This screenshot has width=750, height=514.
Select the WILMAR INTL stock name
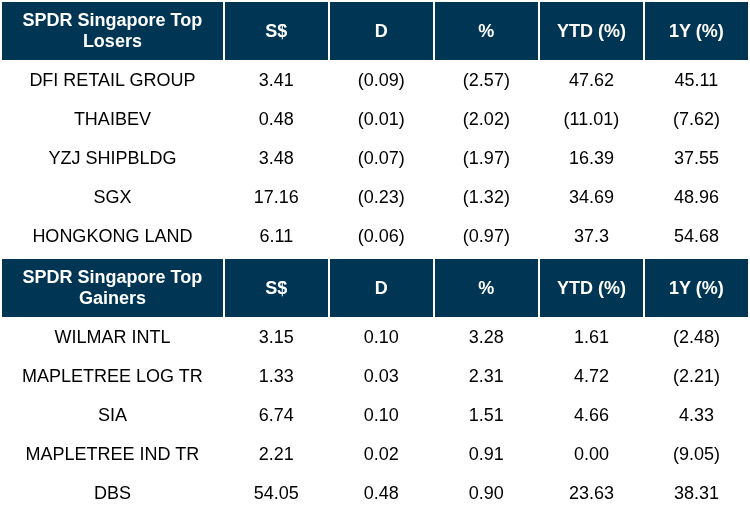(x=112, y=337)
